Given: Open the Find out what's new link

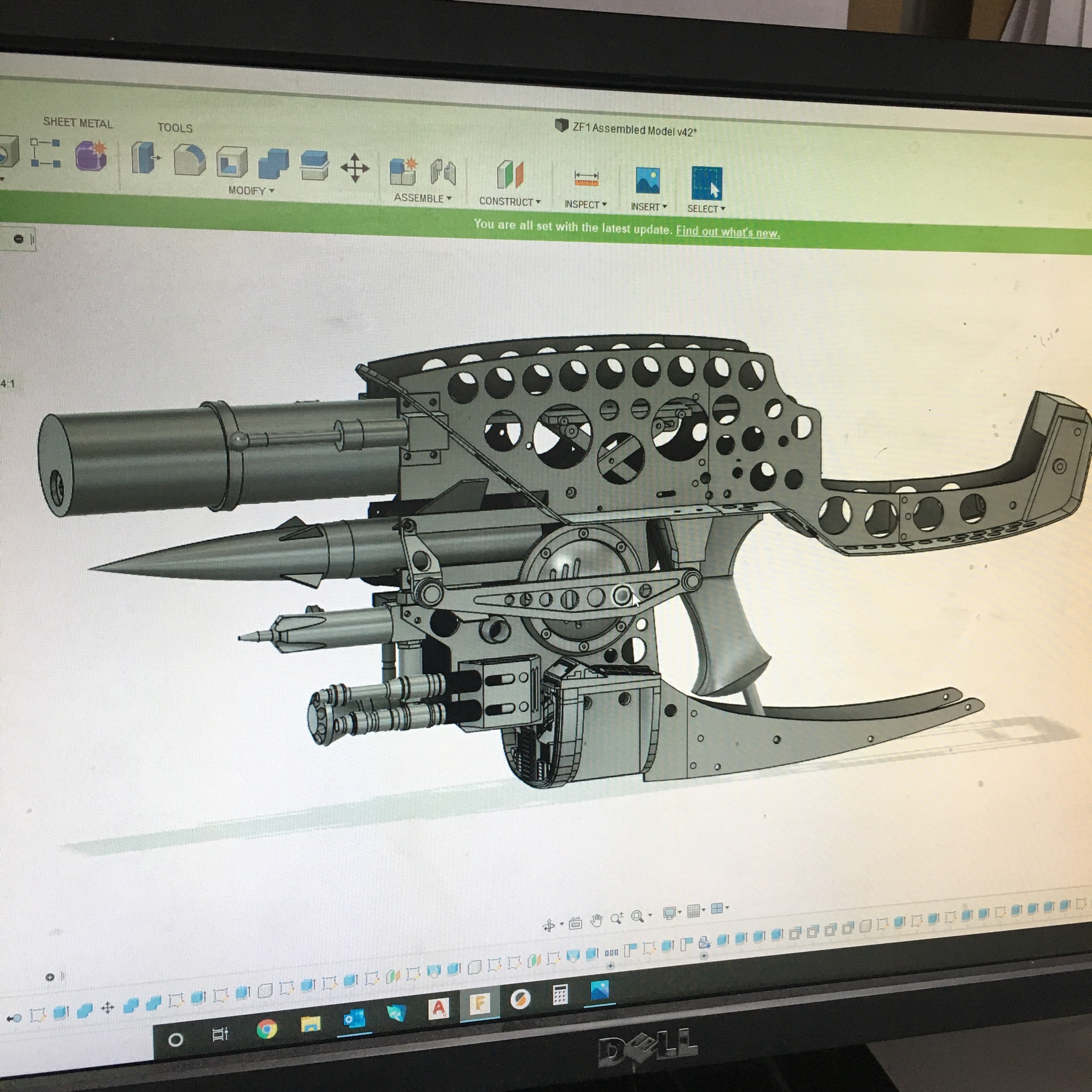Looking at the screenshot, I should tap(728, 231).
